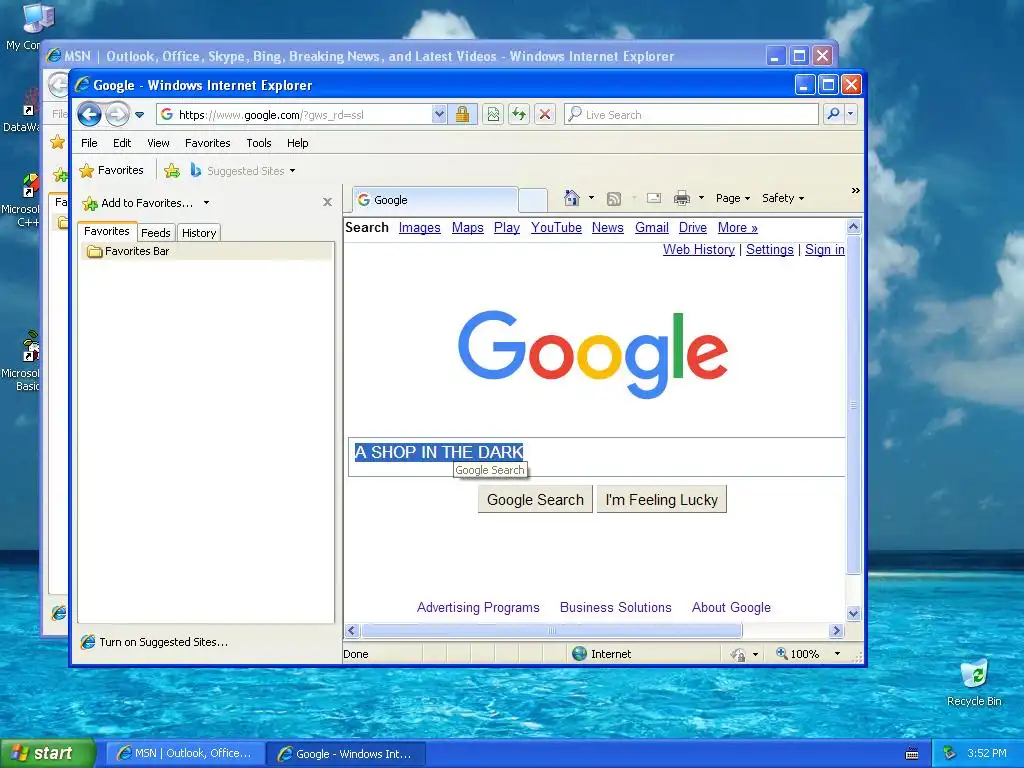Click the Add to Favorites Bar icon
This screenshot has height=768, width=1024.
tap(172, 170)
